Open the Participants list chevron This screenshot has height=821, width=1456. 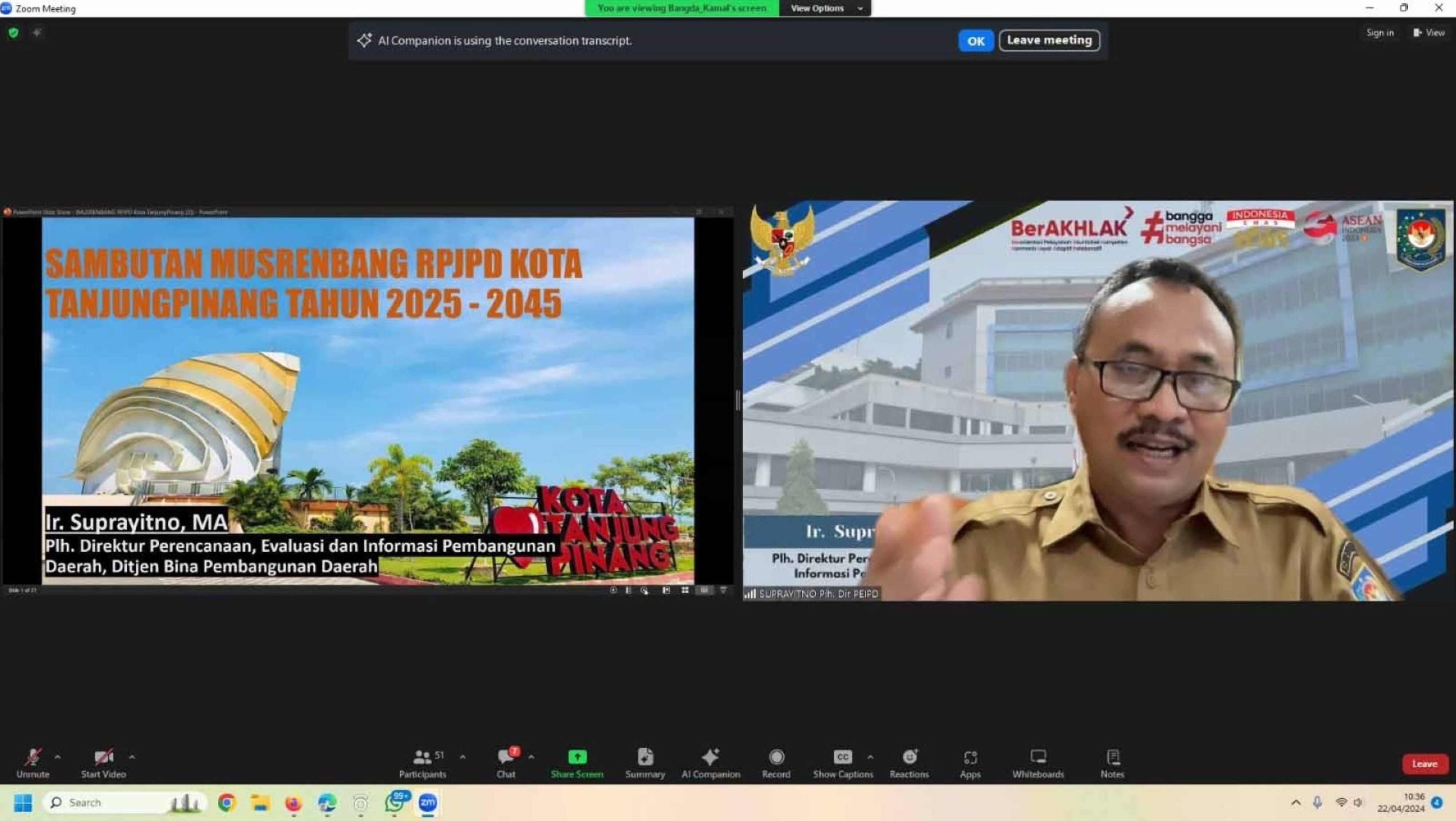tap(462, 756)
